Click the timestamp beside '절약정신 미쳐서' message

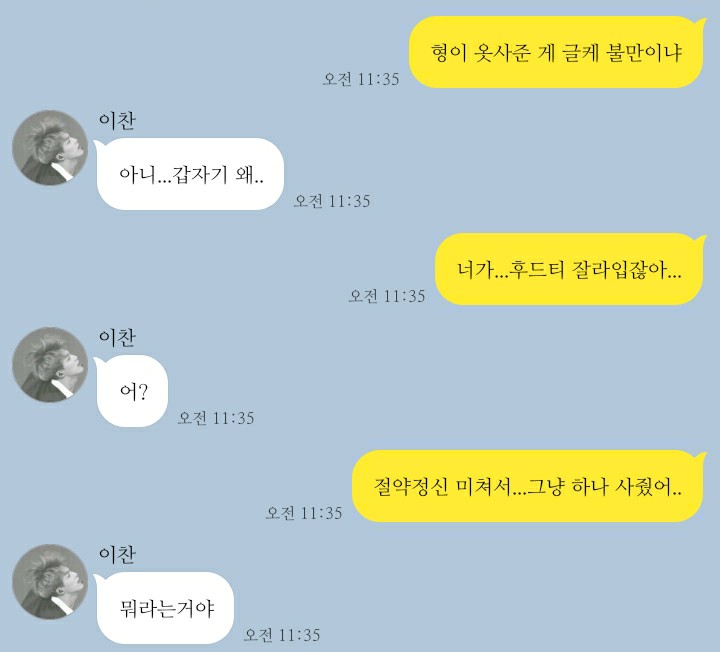(x=304, y=513)
